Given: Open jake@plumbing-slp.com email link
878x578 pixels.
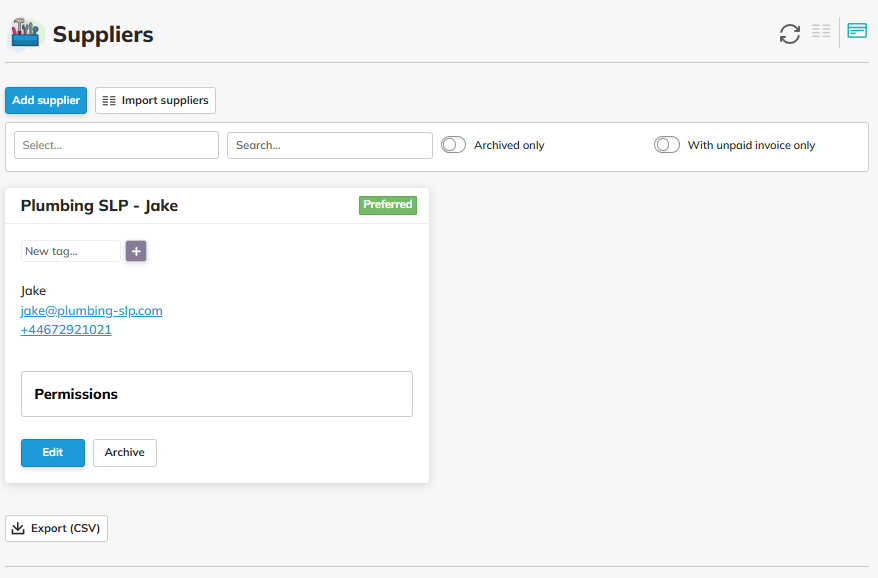Looking at the screenshot, I should click(91, 311).
